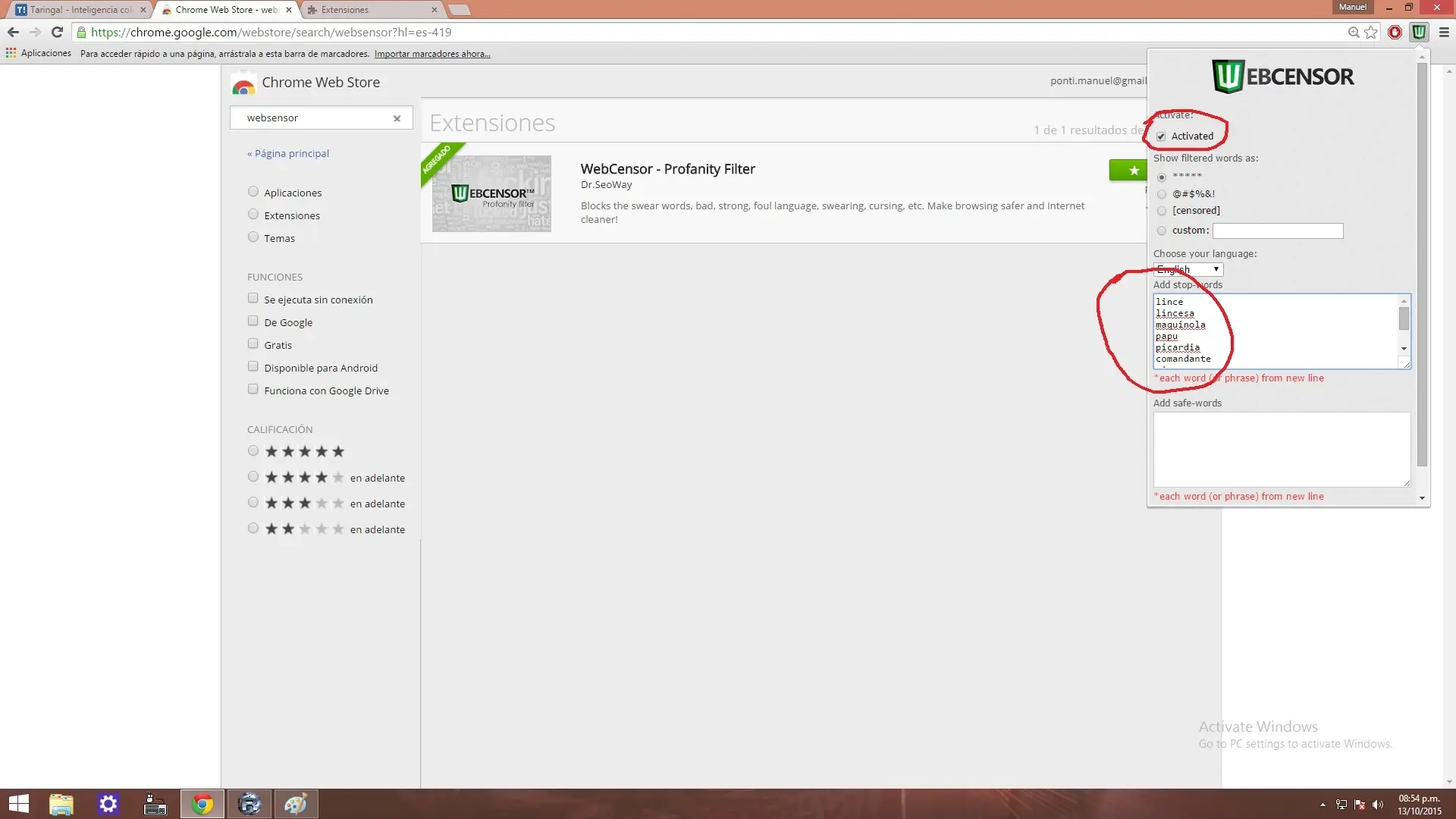Select the @#$%&! filter display option
The width and height of the screenshot is (1456, 819).
click(x=1162, y=194)
